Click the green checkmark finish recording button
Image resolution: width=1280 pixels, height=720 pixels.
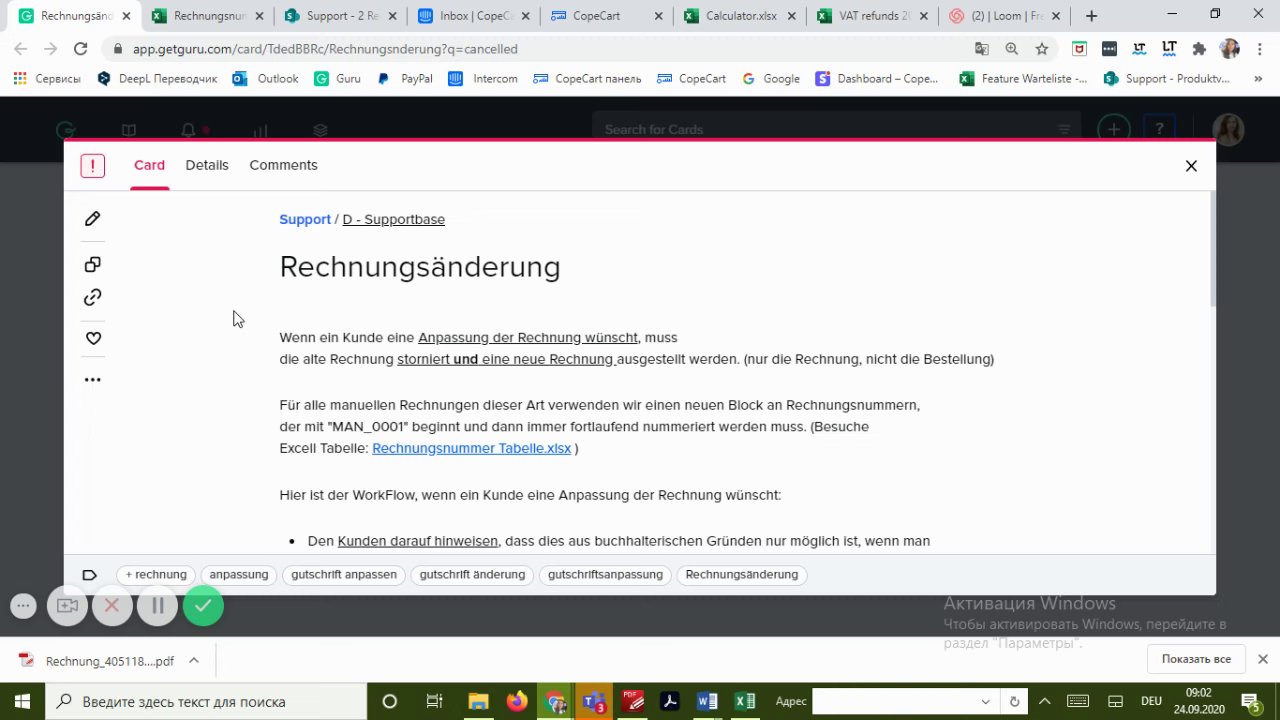[x=203, y=605]
